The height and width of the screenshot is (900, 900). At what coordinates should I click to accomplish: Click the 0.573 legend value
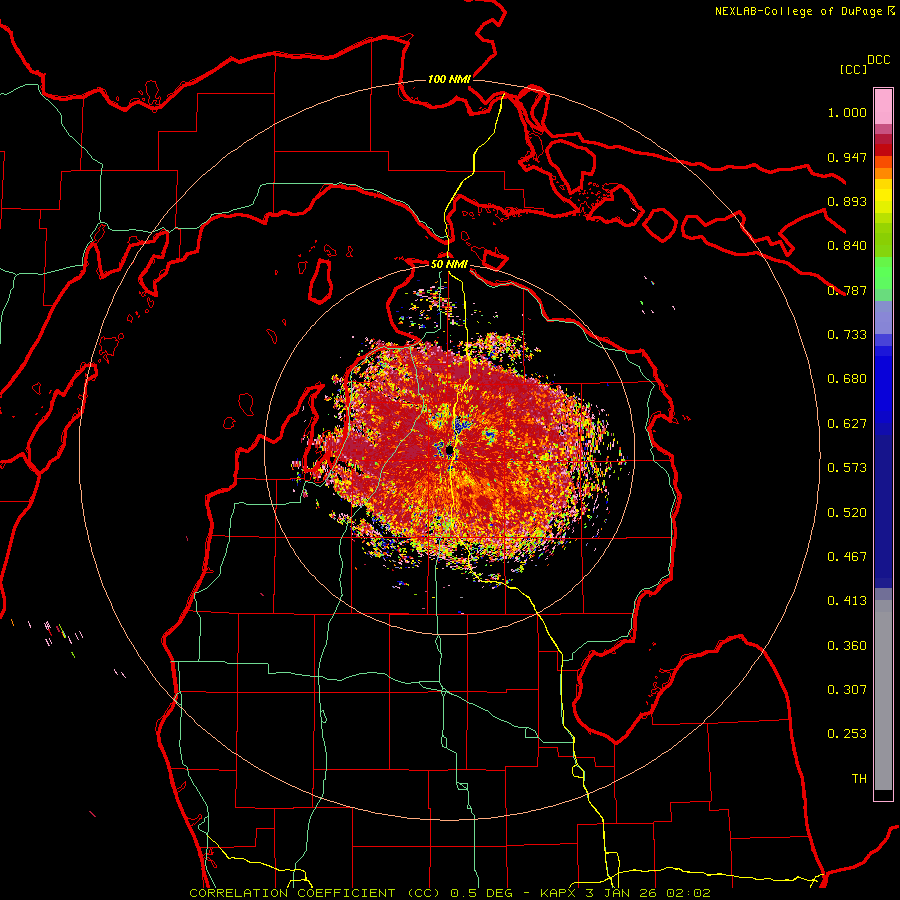pyautogui.click(x=847, y=468)
